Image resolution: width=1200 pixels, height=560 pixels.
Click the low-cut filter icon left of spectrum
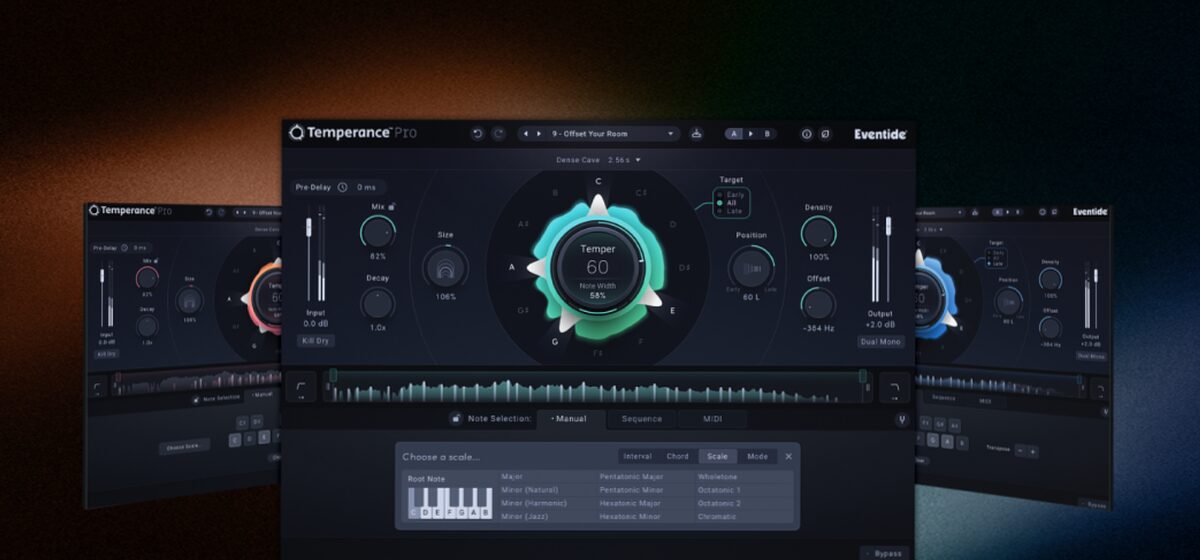pyautogui.click(x=301, y=386)
